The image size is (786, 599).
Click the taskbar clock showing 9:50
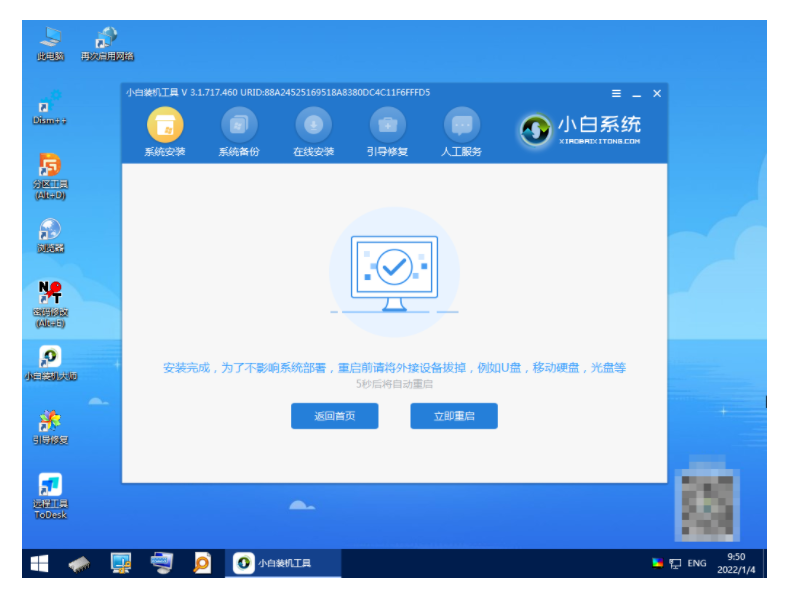(735, 563)
